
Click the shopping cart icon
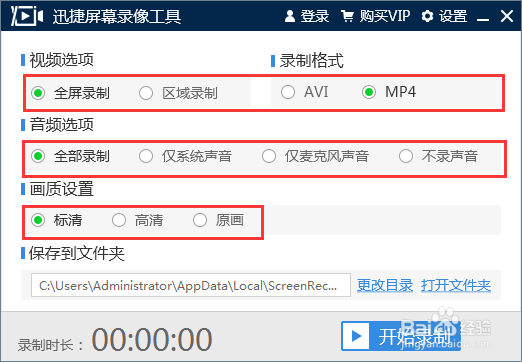tap(347, 16)
